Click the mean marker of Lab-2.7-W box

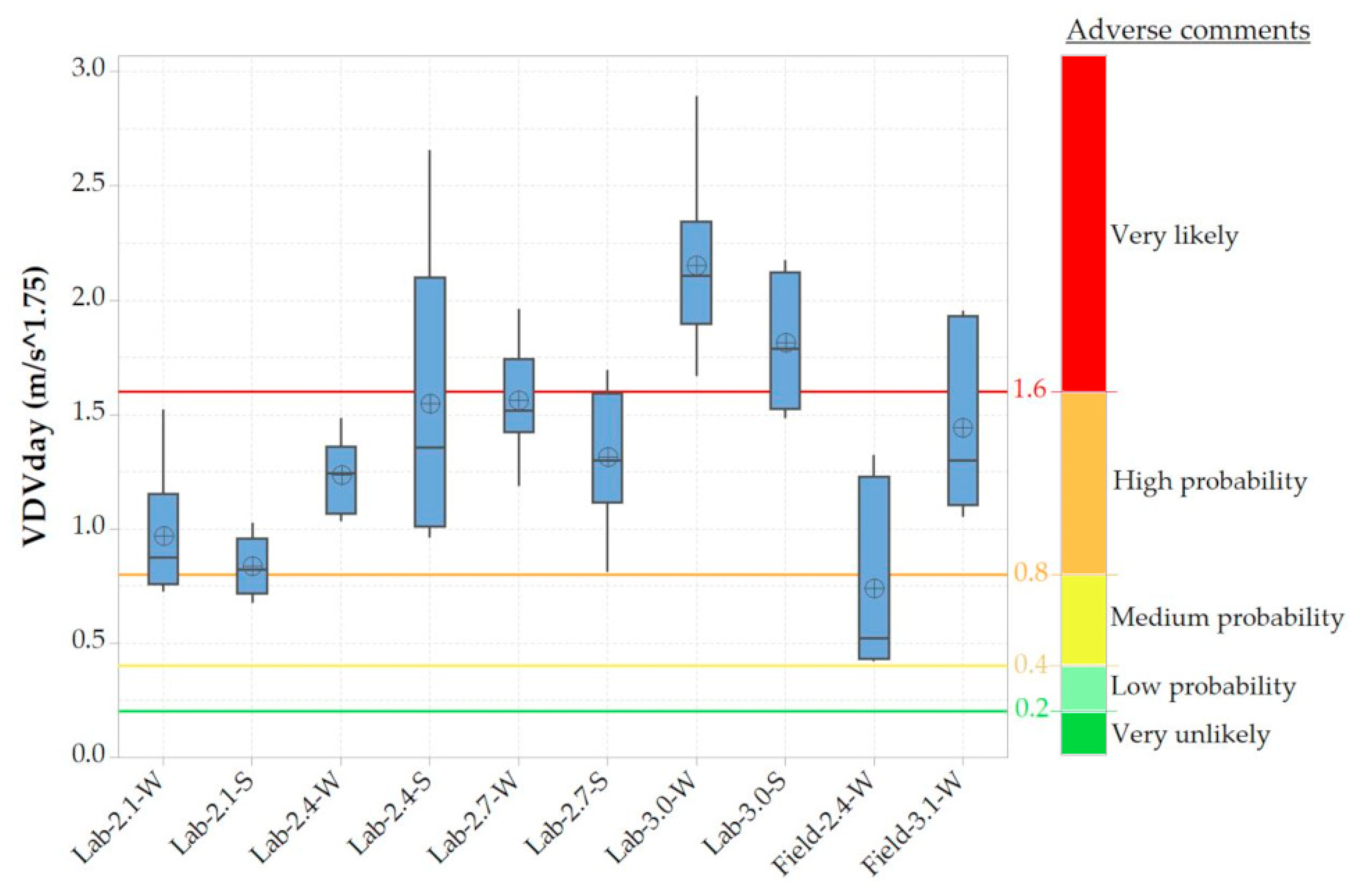519,400
